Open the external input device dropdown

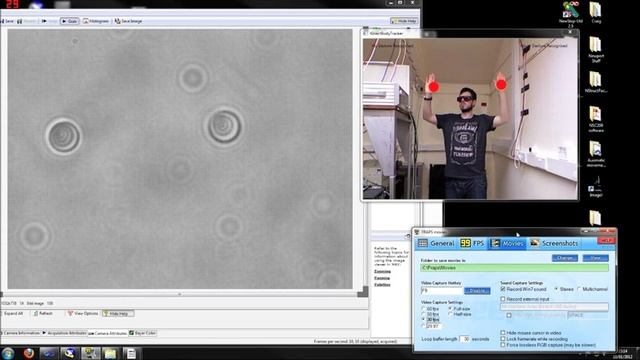coord(554,307)
